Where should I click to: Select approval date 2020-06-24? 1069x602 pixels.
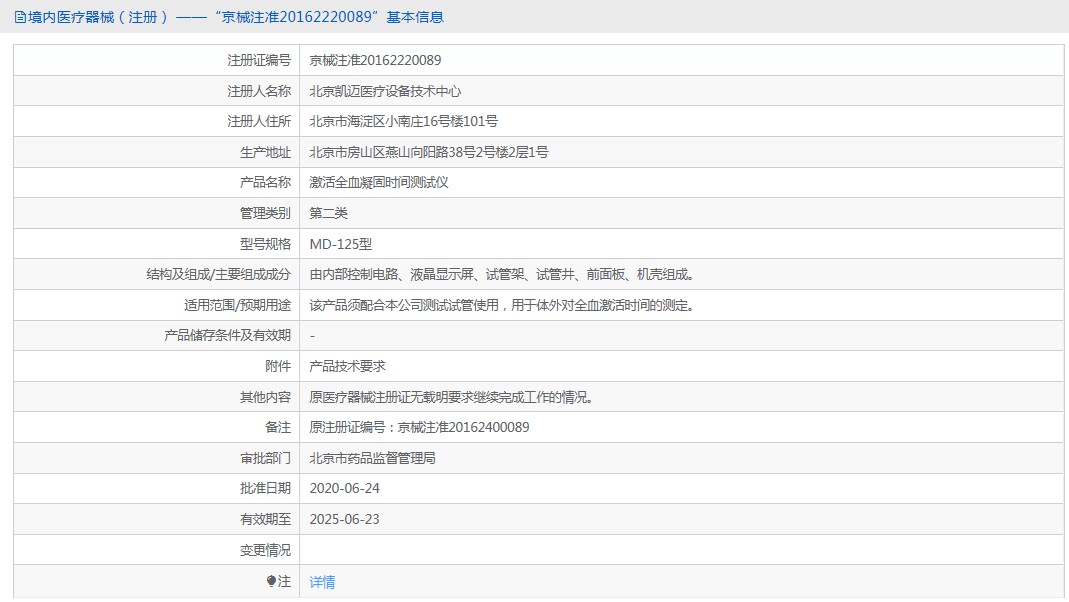344,488
